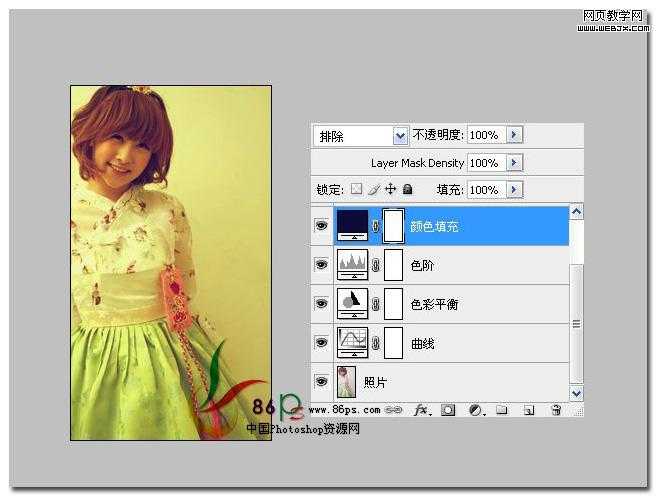Click the layers panel scroll down arrow

coord(576,394)
